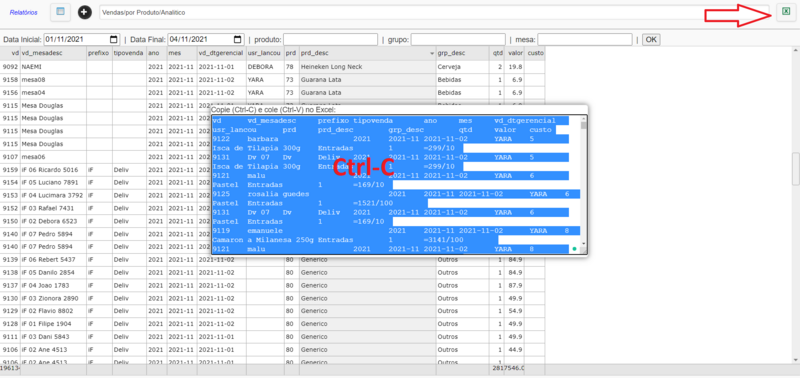Open prd_desc column sort dropdown arrow
The width and height of the screenshot is (800, 378).
pyautogui.click(x=432, y=53)
